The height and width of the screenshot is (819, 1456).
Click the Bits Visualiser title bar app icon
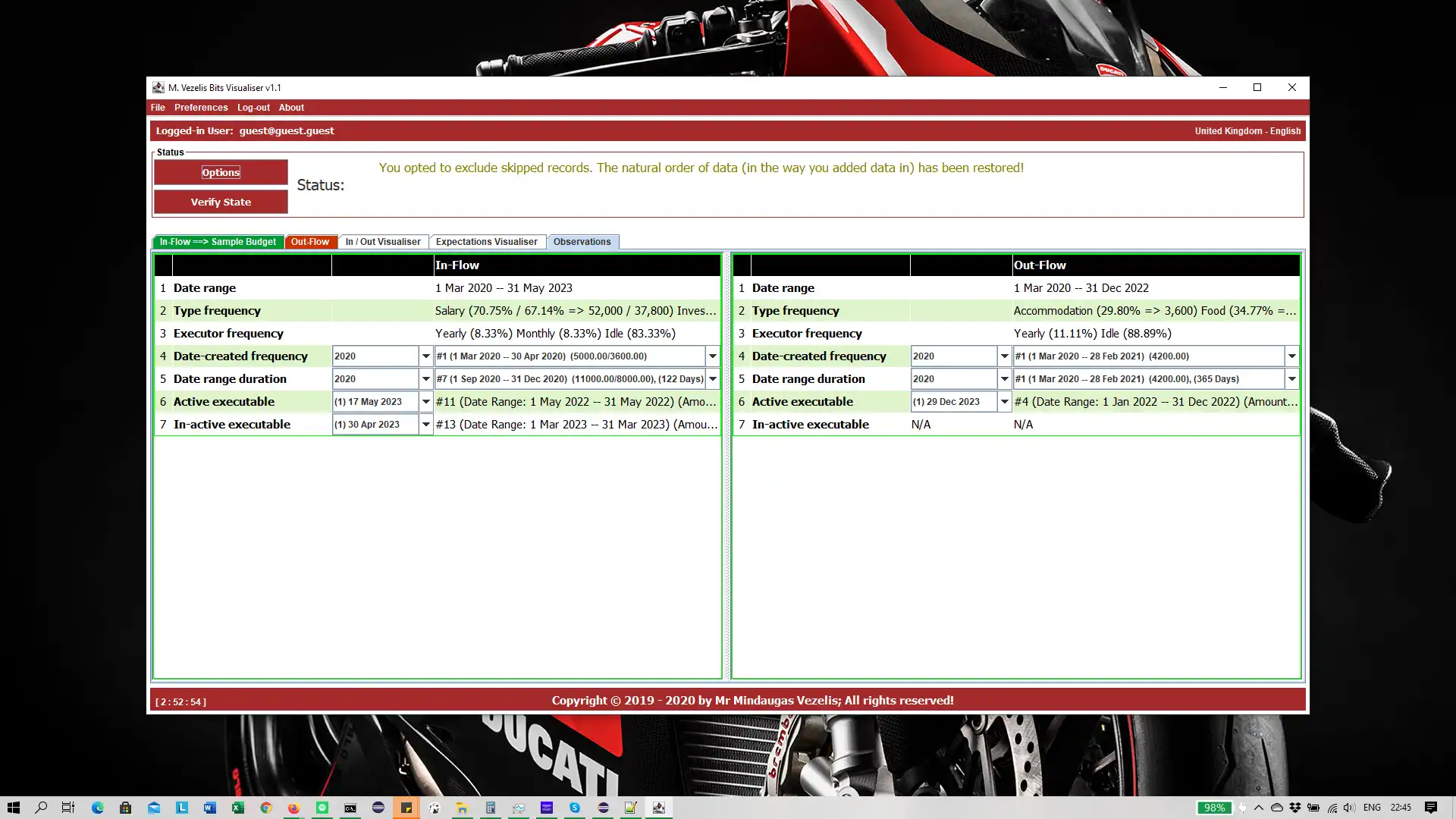158,87
